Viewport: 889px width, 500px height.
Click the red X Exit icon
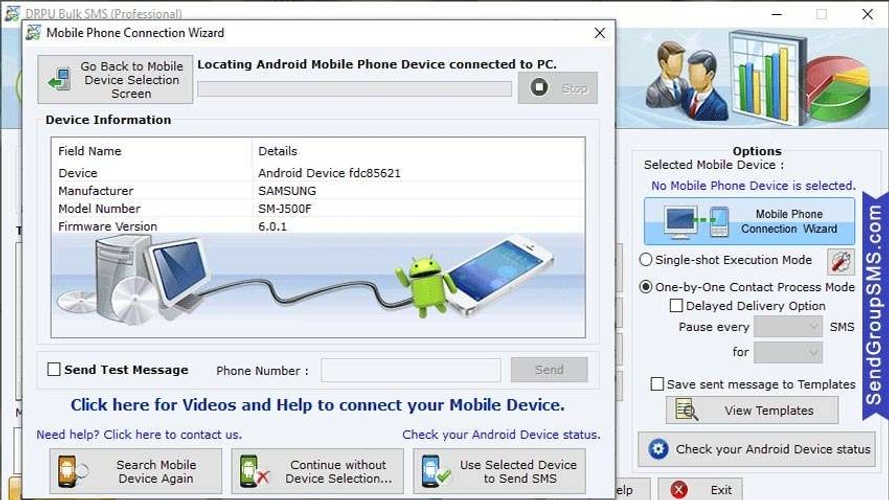pos(679,489)
